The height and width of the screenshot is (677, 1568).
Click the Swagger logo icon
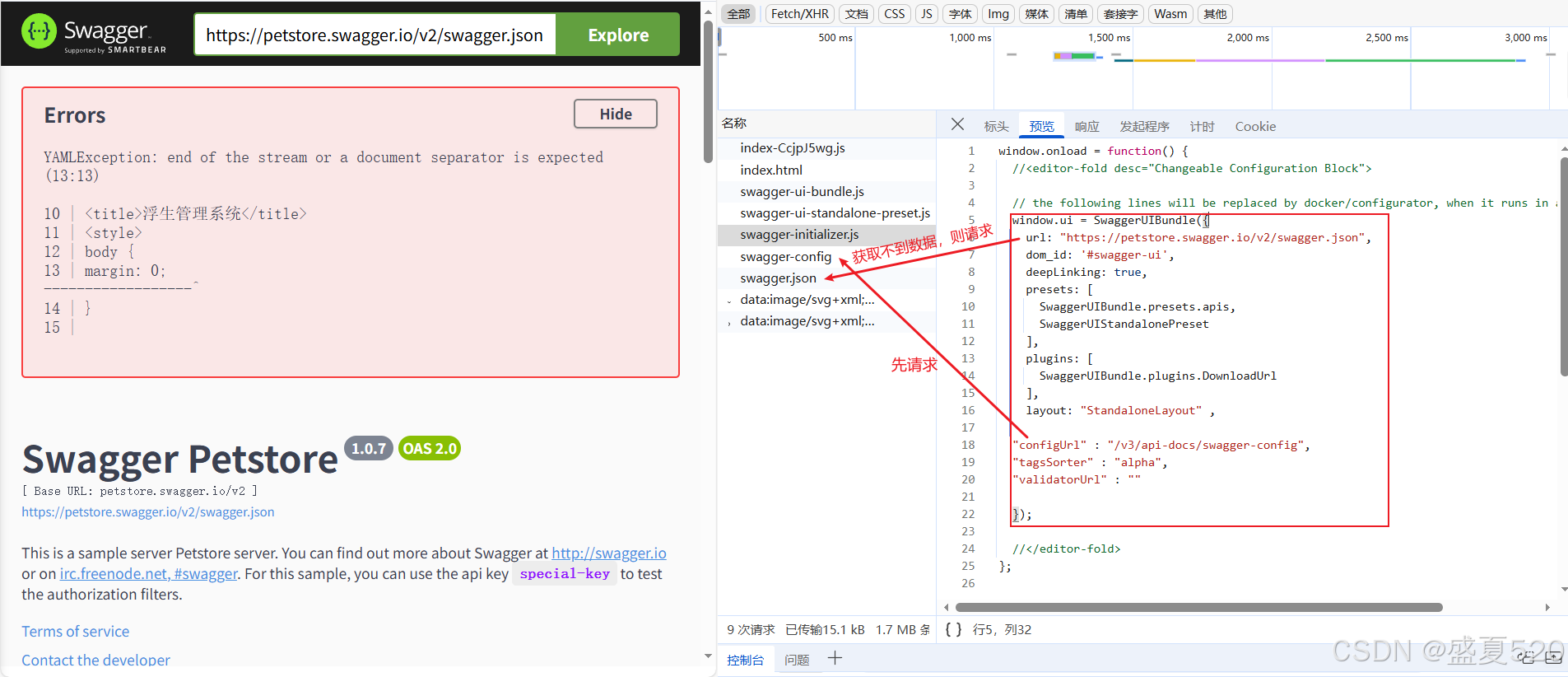[39, 32]
